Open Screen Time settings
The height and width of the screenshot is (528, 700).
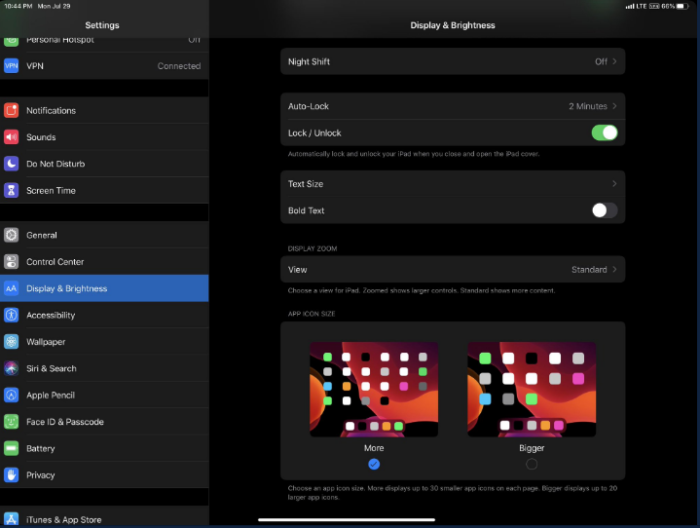(104, 191)
